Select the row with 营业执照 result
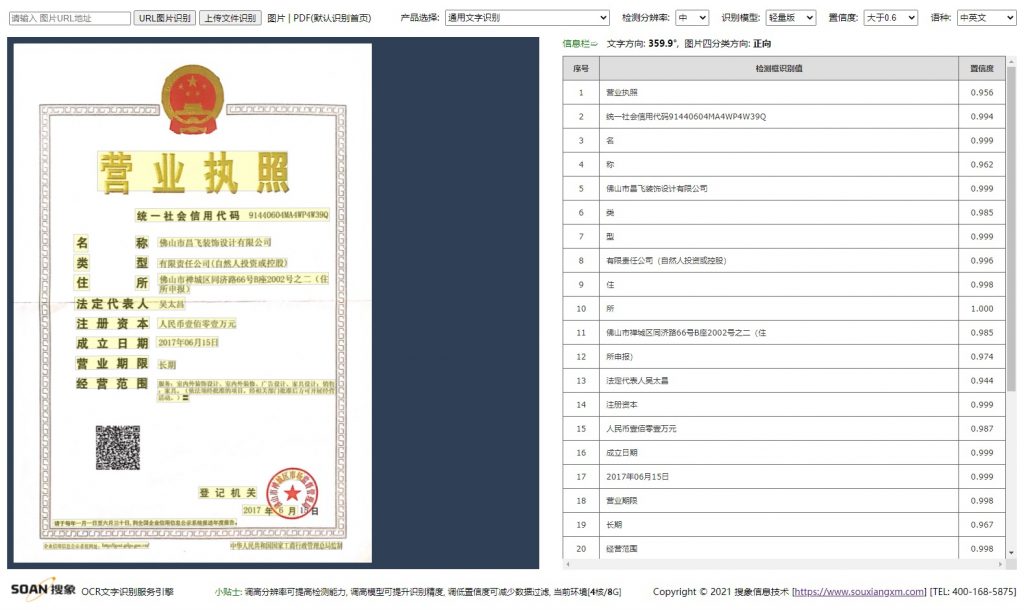1024x610 pixels. pyautogui.click(x=784, y=93)
